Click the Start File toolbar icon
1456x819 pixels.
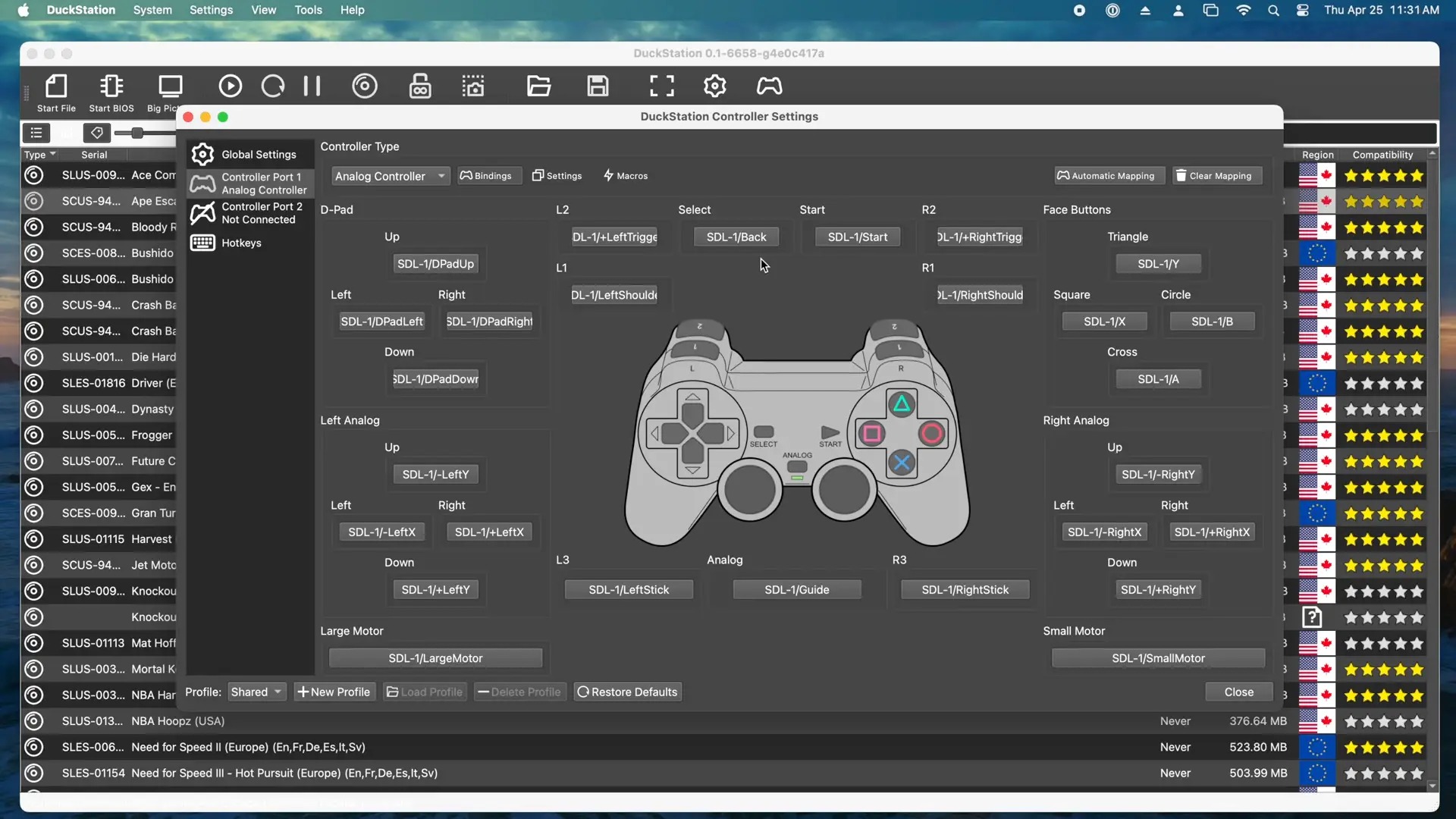tap(56, 93)
